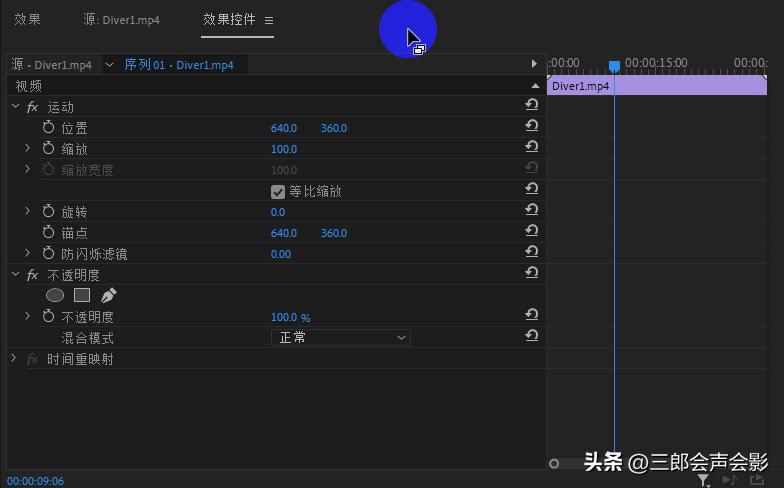
Task: Select the pen tool for free-draw bezier mask
Action: point(108,296)
